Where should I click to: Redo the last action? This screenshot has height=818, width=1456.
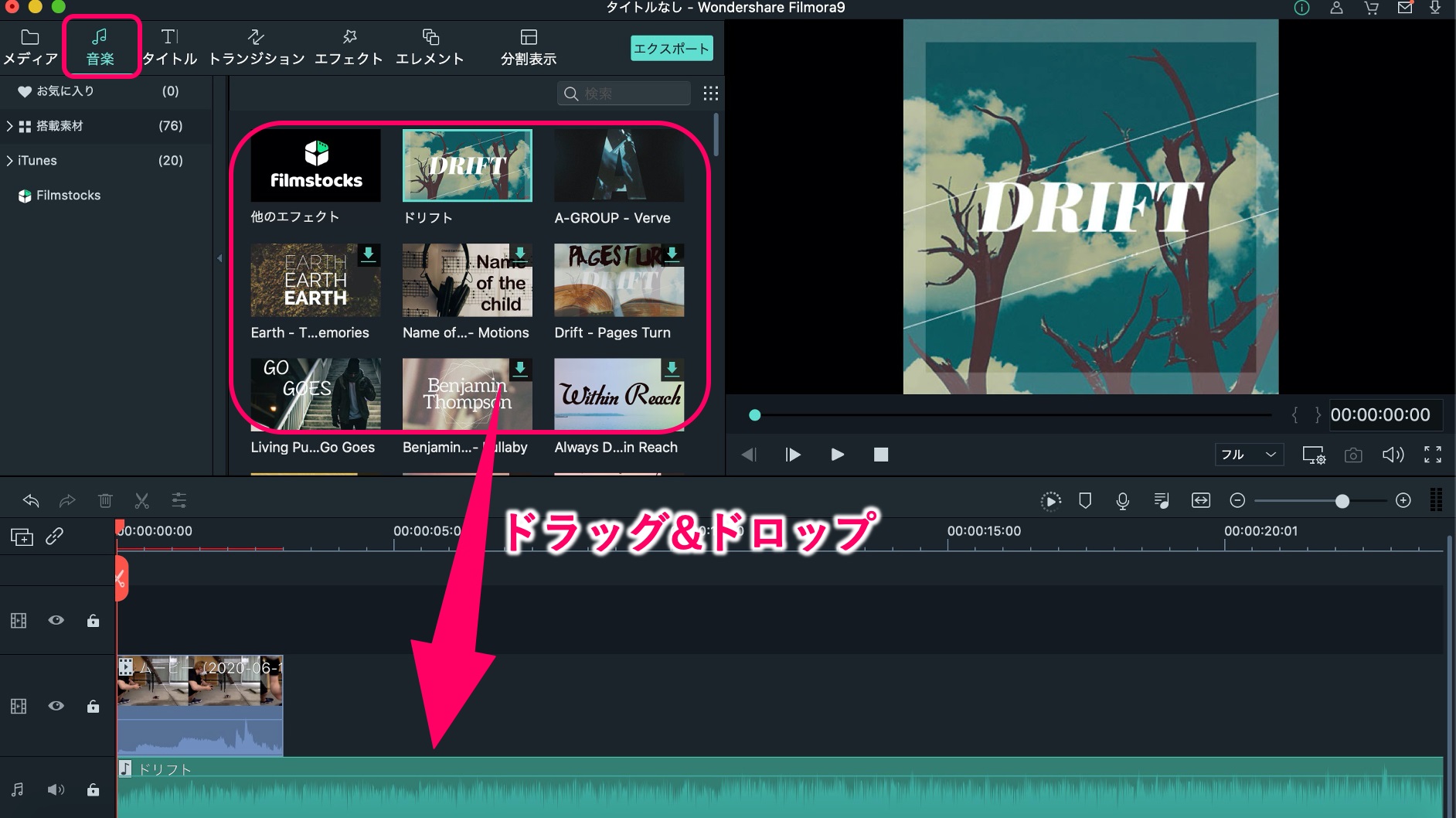click(67, 501)
